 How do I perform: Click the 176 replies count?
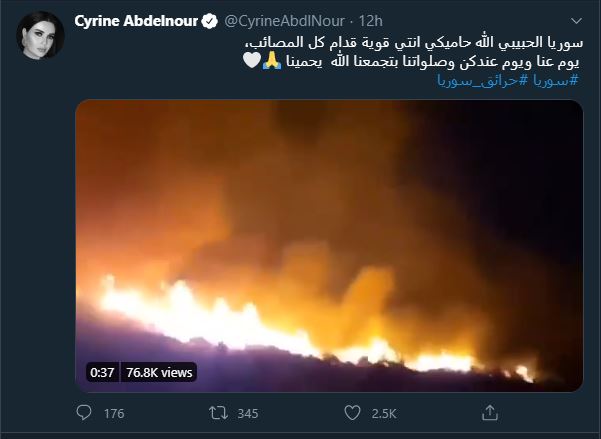tap(114, 413)
